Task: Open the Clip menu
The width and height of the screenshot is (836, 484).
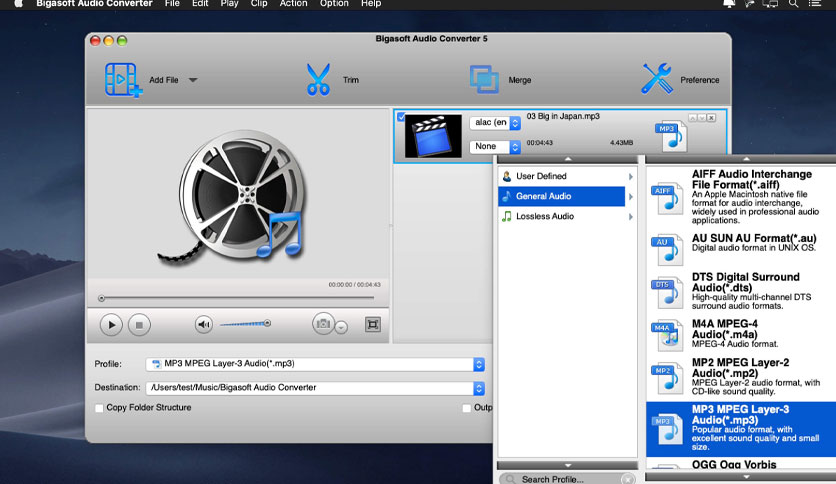Action: pyautogui.click(x=259, y=4)
